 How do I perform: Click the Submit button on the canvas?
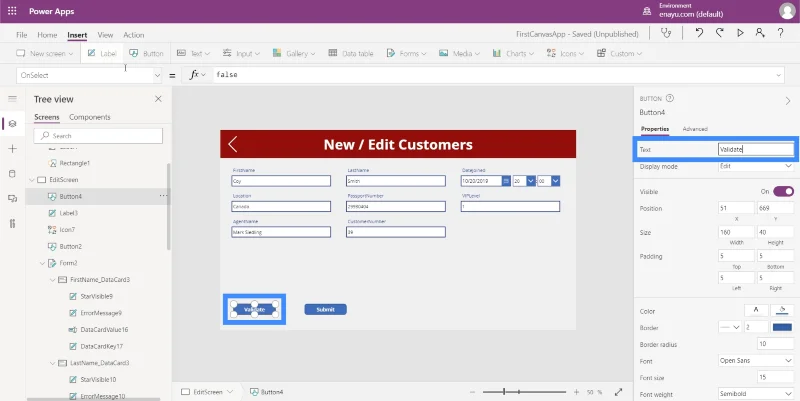click(326, 309)
